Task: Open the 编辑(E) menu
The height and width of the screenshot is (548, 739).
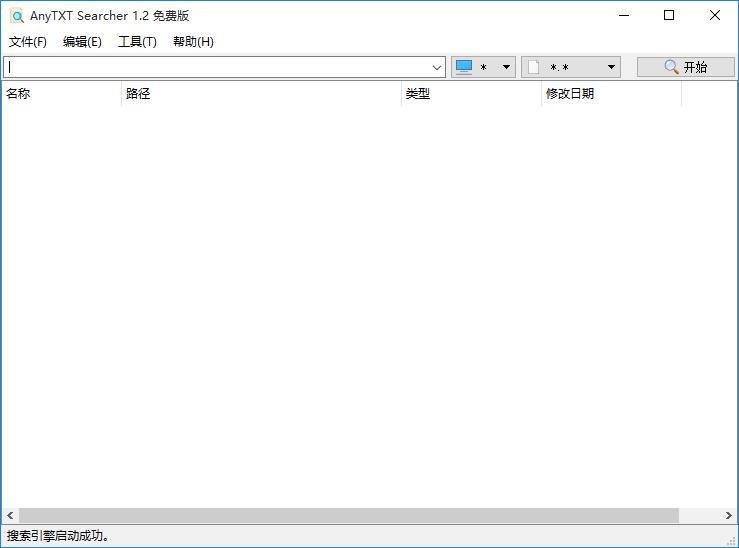Action: pyautogui.click(x=82, y=42)
